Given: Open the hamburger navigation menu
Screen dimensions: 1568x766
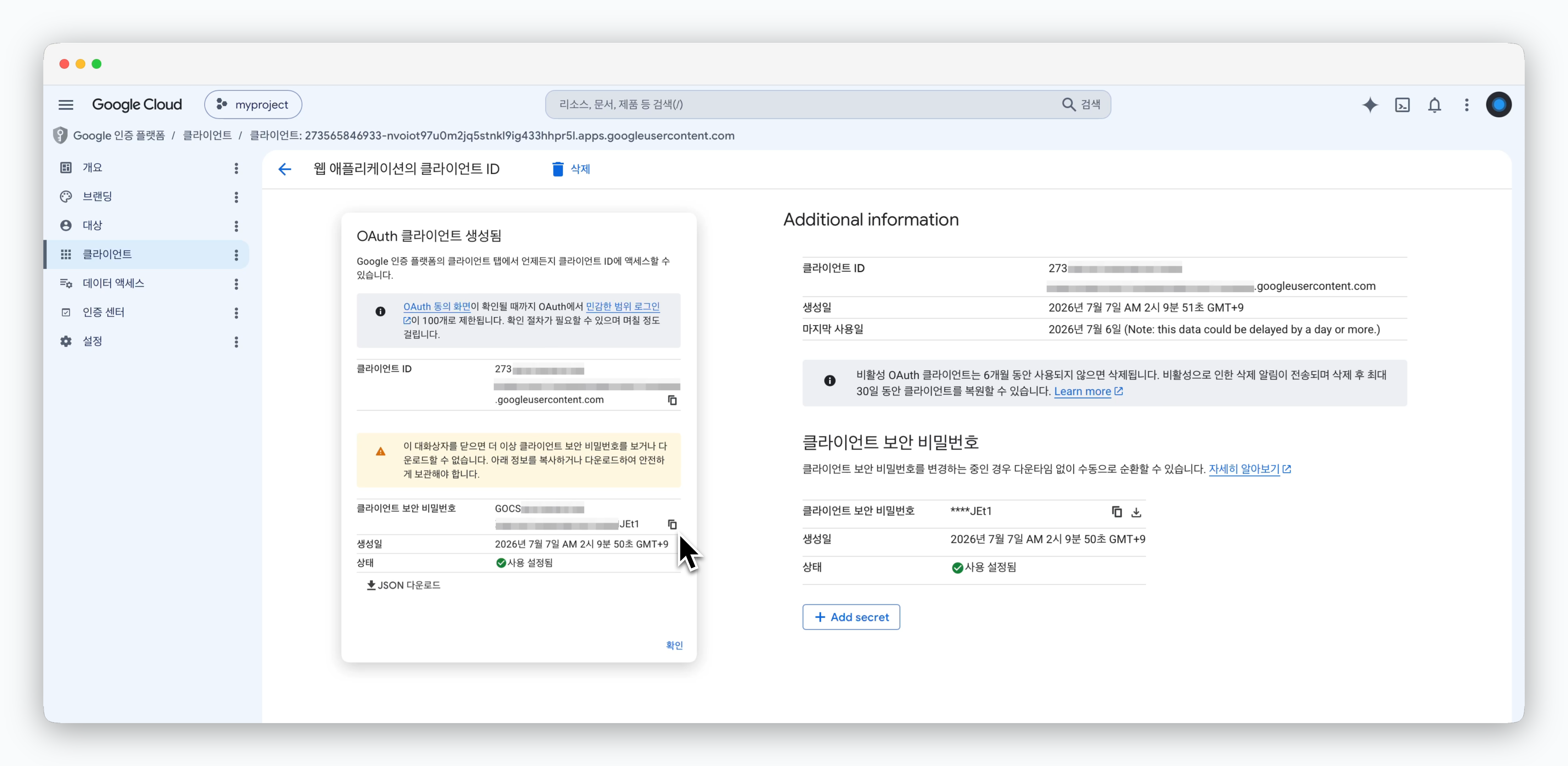Looking at the screenshot, I should 66,105.
